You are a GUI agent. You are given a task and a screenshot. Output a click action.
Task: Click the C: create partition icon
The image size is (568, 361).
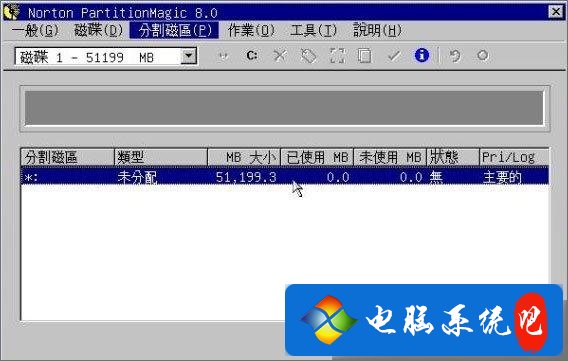[252, 56]
